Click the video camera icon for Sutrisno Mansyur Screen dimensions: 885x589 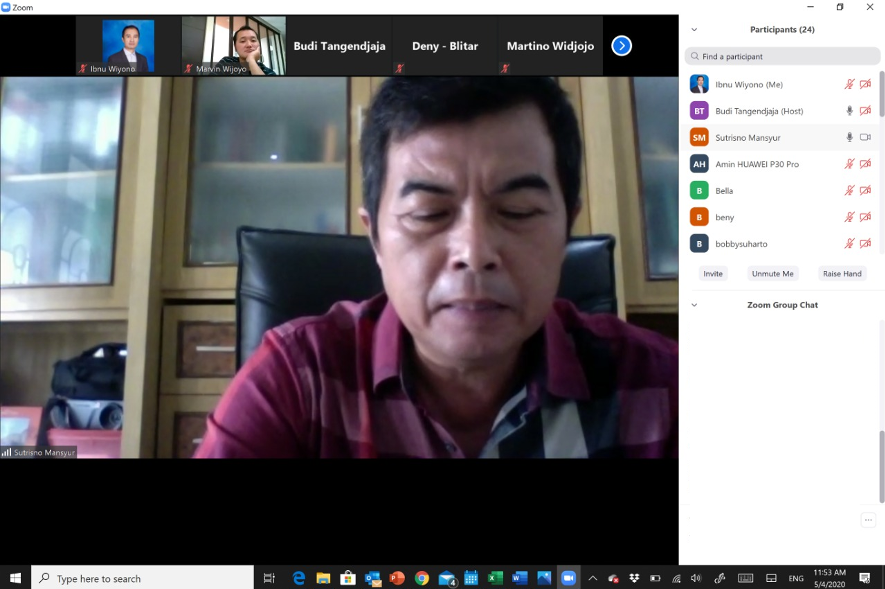click(x=865, y=137)
